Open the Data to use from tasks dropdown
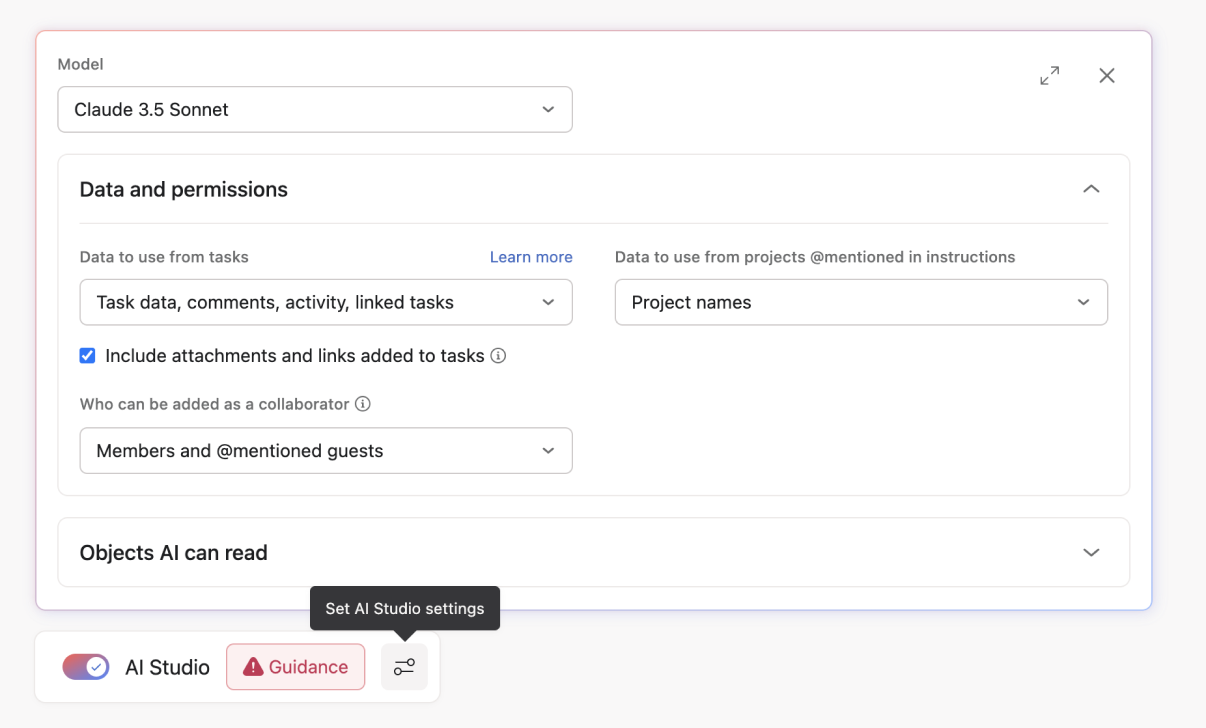This screenshot has width=1206, height=728. (326, 301)
